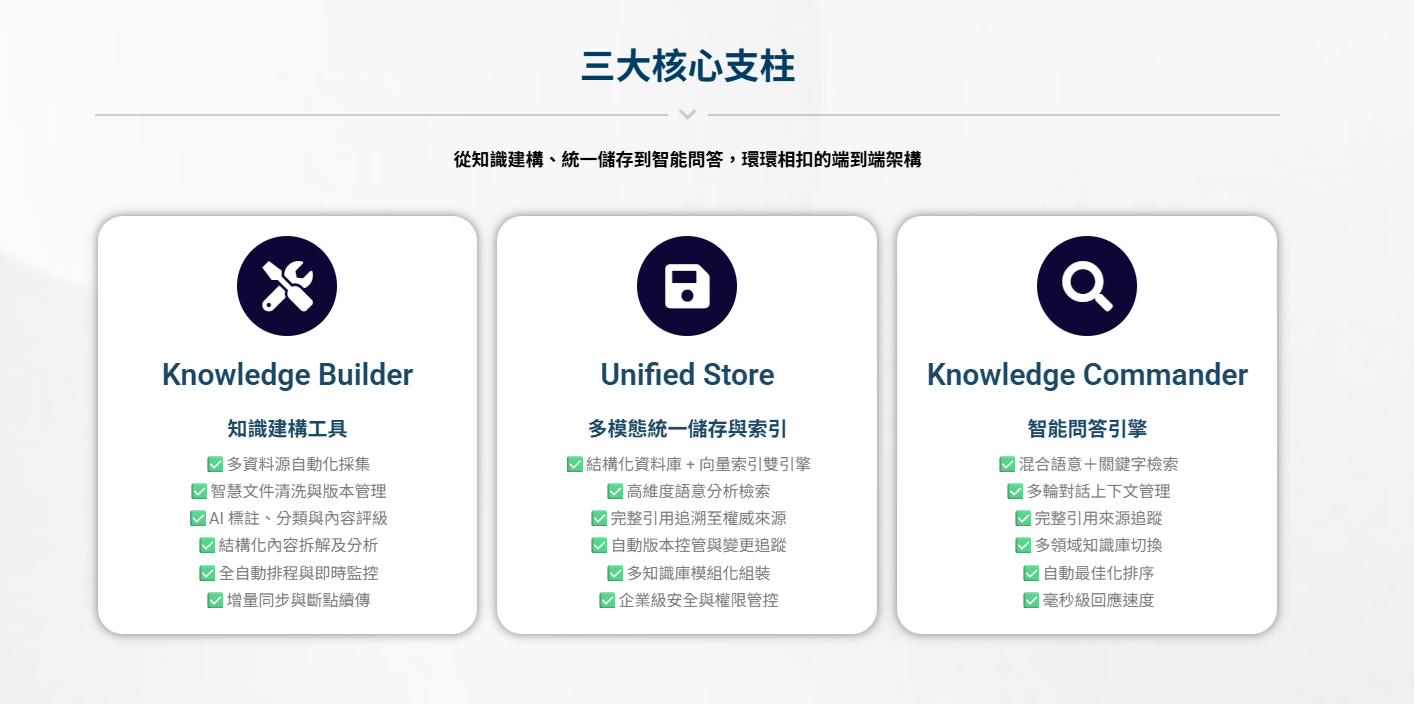1414x704 pixels.
Task: Click the text 企業級安全與權限管控
Action: (699, 600)
